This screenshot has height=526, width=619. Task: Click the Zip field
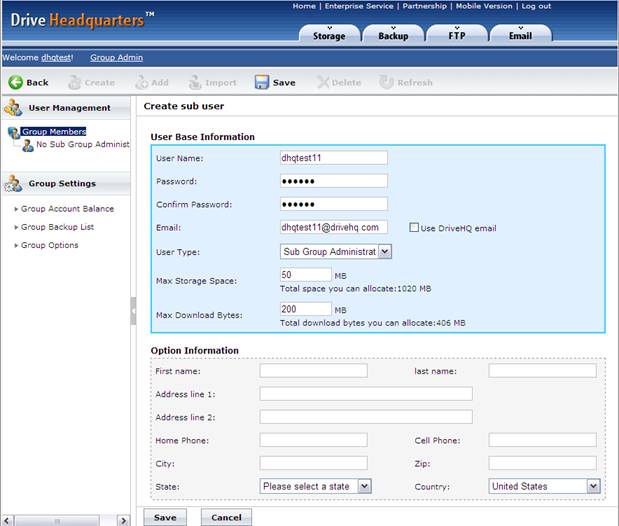542,463
